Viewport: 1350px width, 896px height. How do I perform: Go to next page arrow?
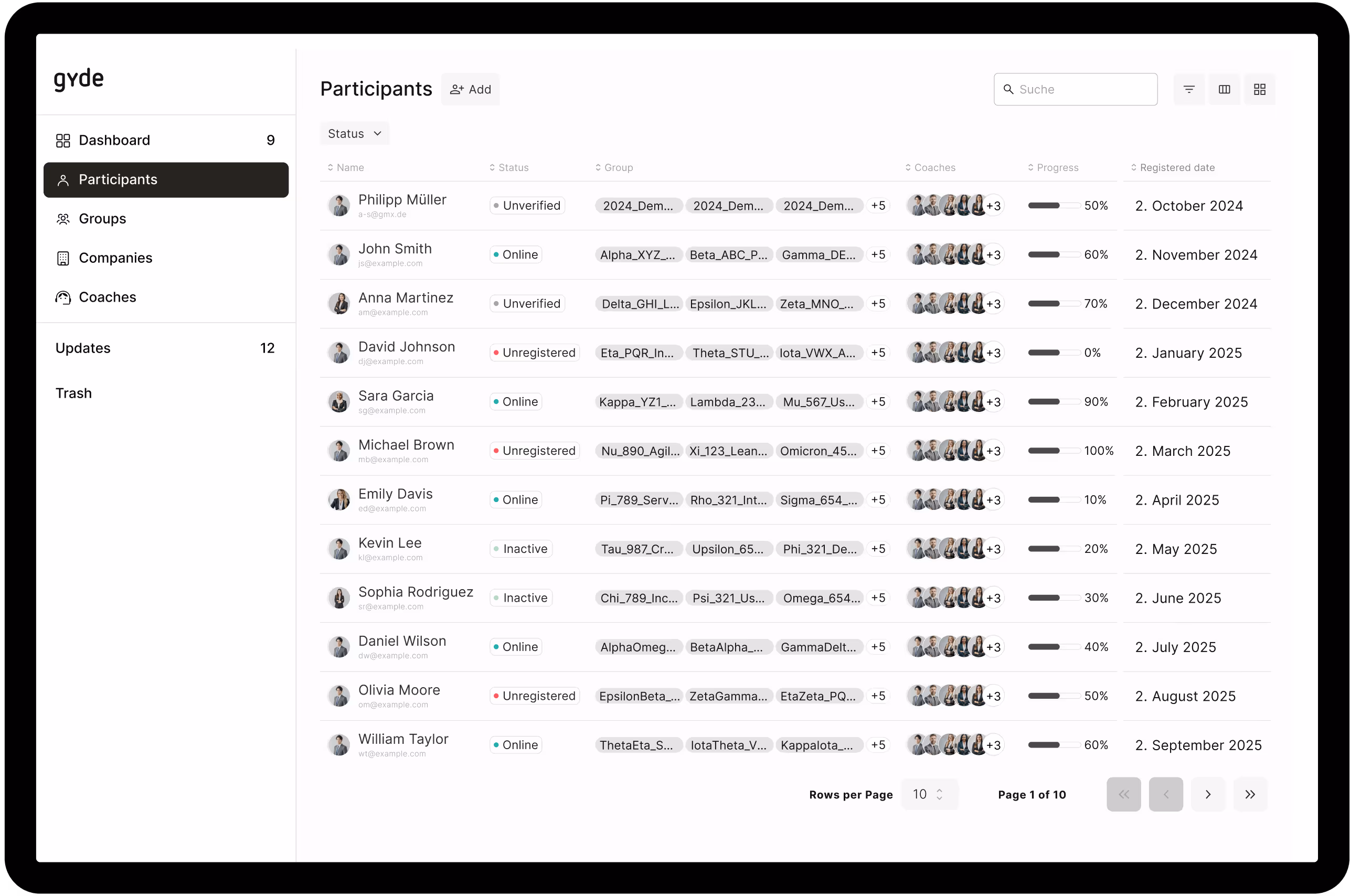tap(1208, 794)
